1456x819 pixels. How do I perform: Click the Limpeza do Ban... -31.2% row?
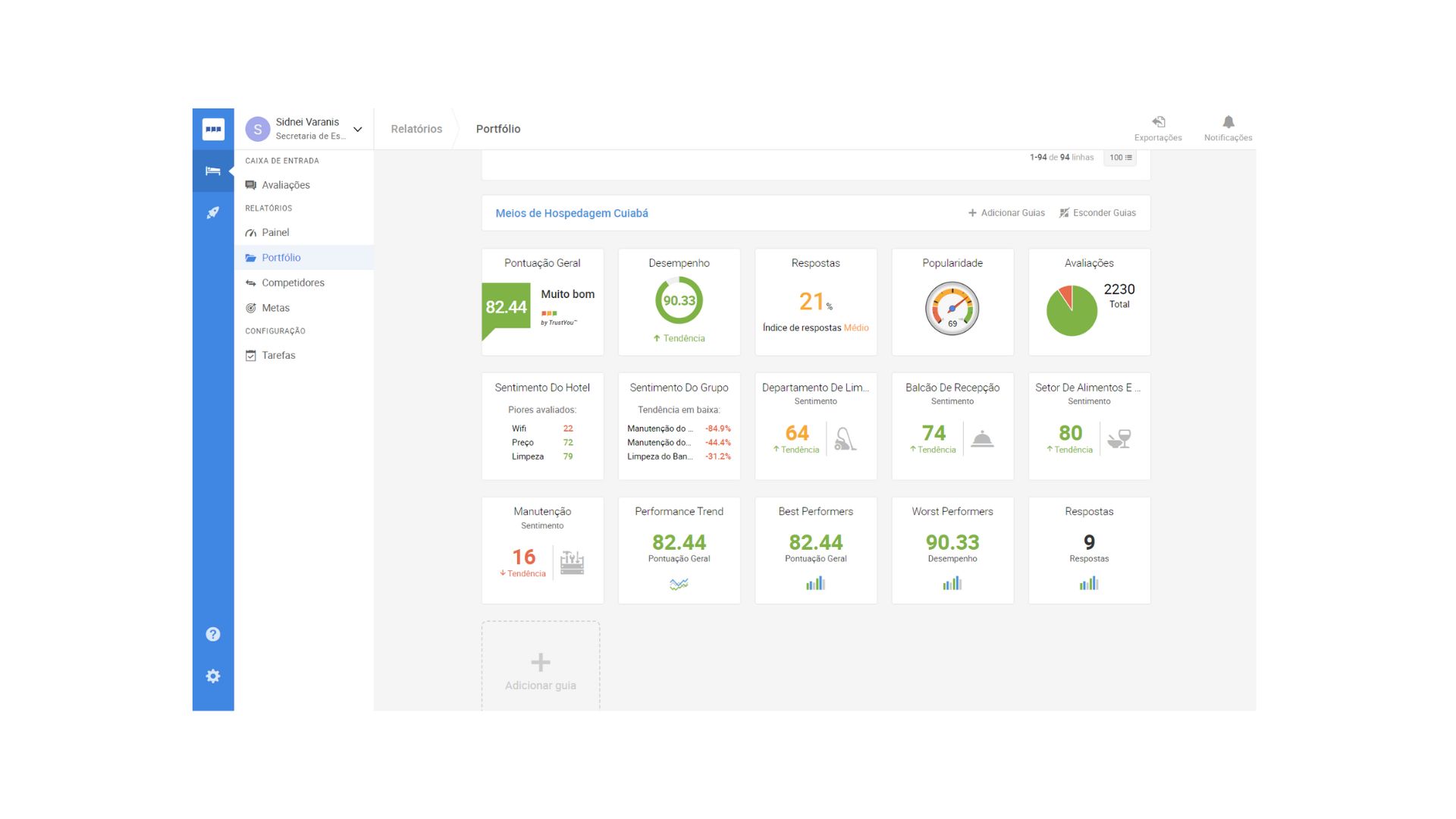(679, 457)
